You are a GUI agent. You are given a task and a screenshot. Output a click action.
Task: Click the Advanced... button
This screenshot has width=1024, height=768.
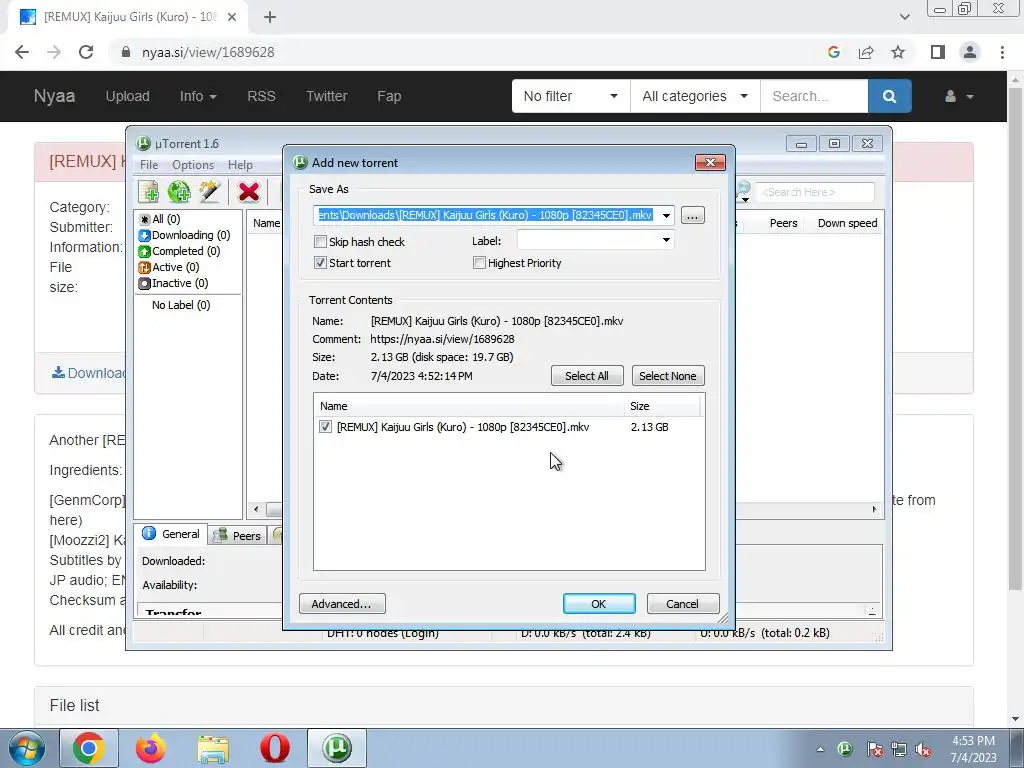(x=342, y=603)
